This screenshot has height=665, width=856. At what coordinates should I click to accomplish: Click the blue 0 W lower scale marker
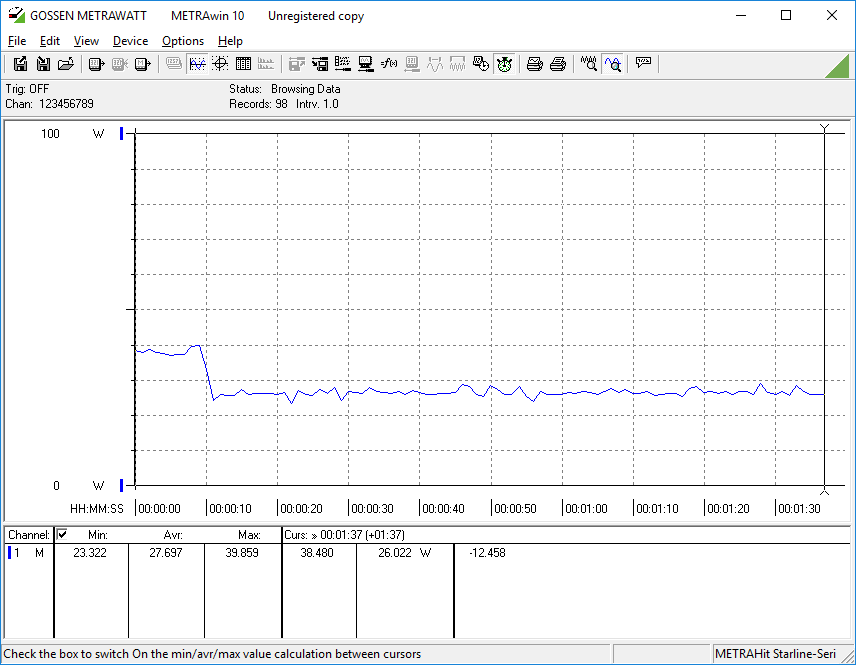click(x=121, y=486)
